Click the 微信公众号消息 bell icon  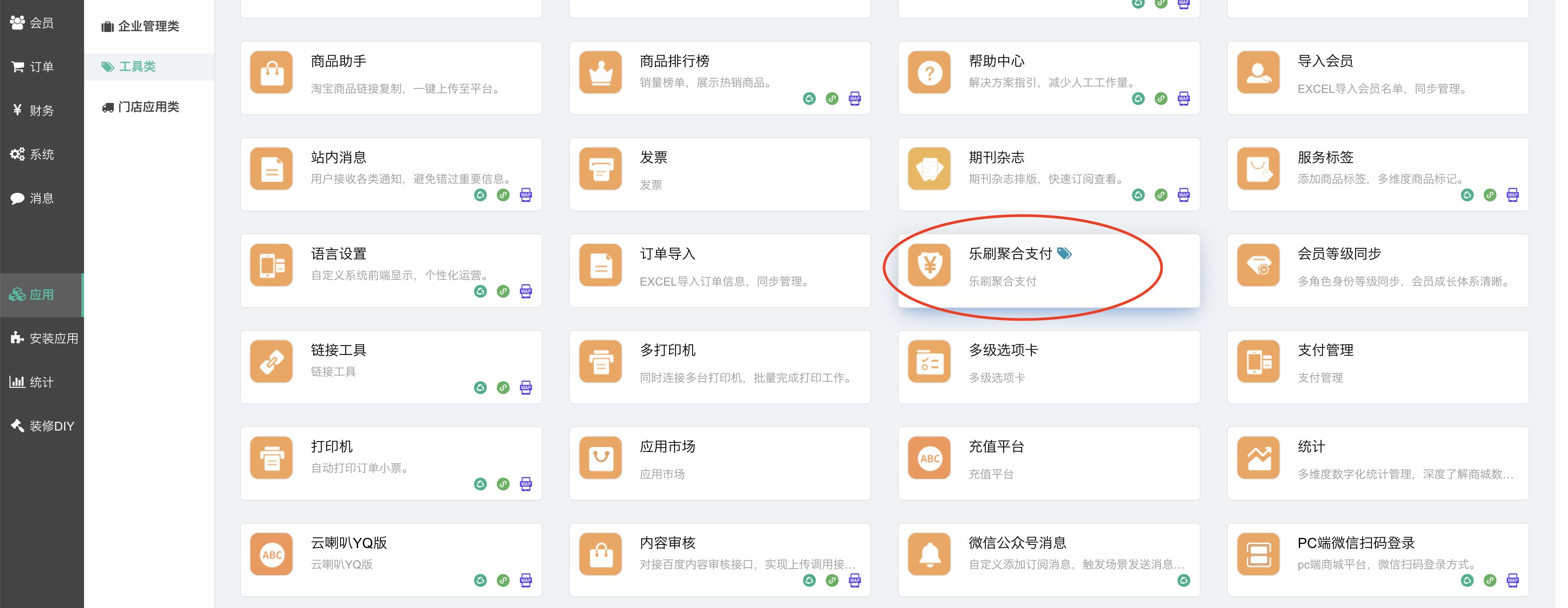pyautogui.click(x=929, y=554)
